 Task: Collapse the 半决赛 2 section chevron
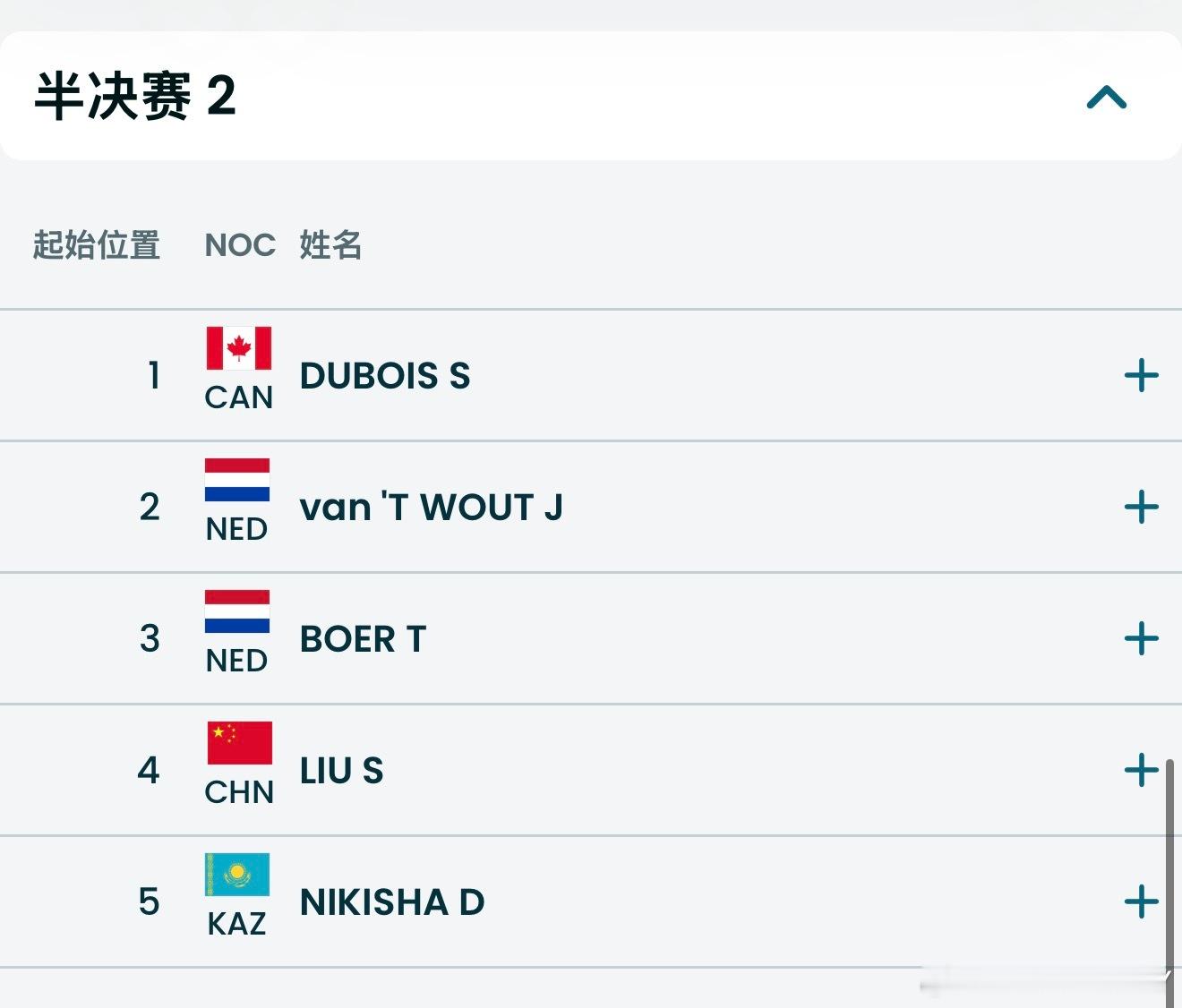1106,97
